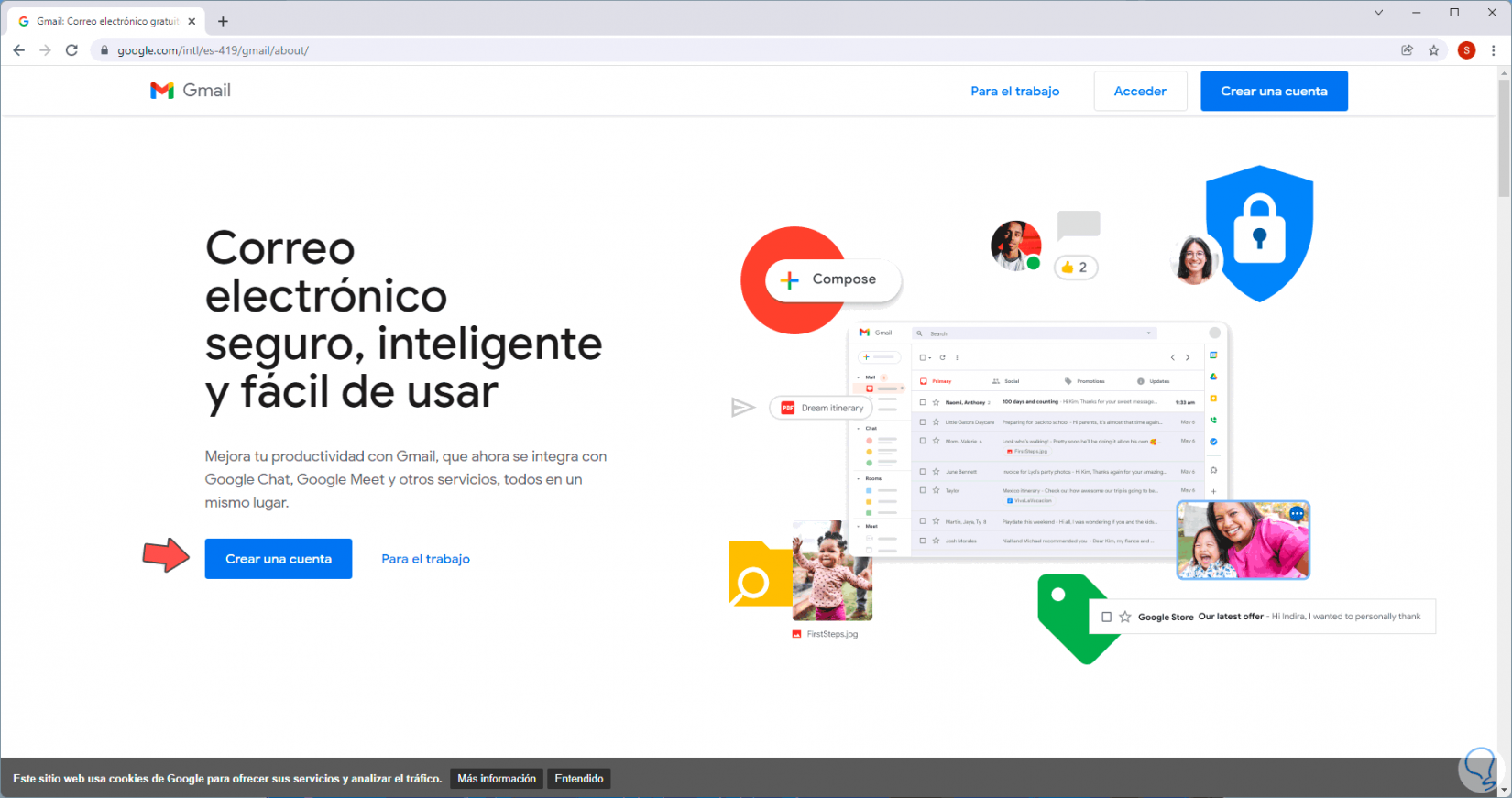Minimize the Chrome window
The image size is (1512, 798).
[1417, 13]
